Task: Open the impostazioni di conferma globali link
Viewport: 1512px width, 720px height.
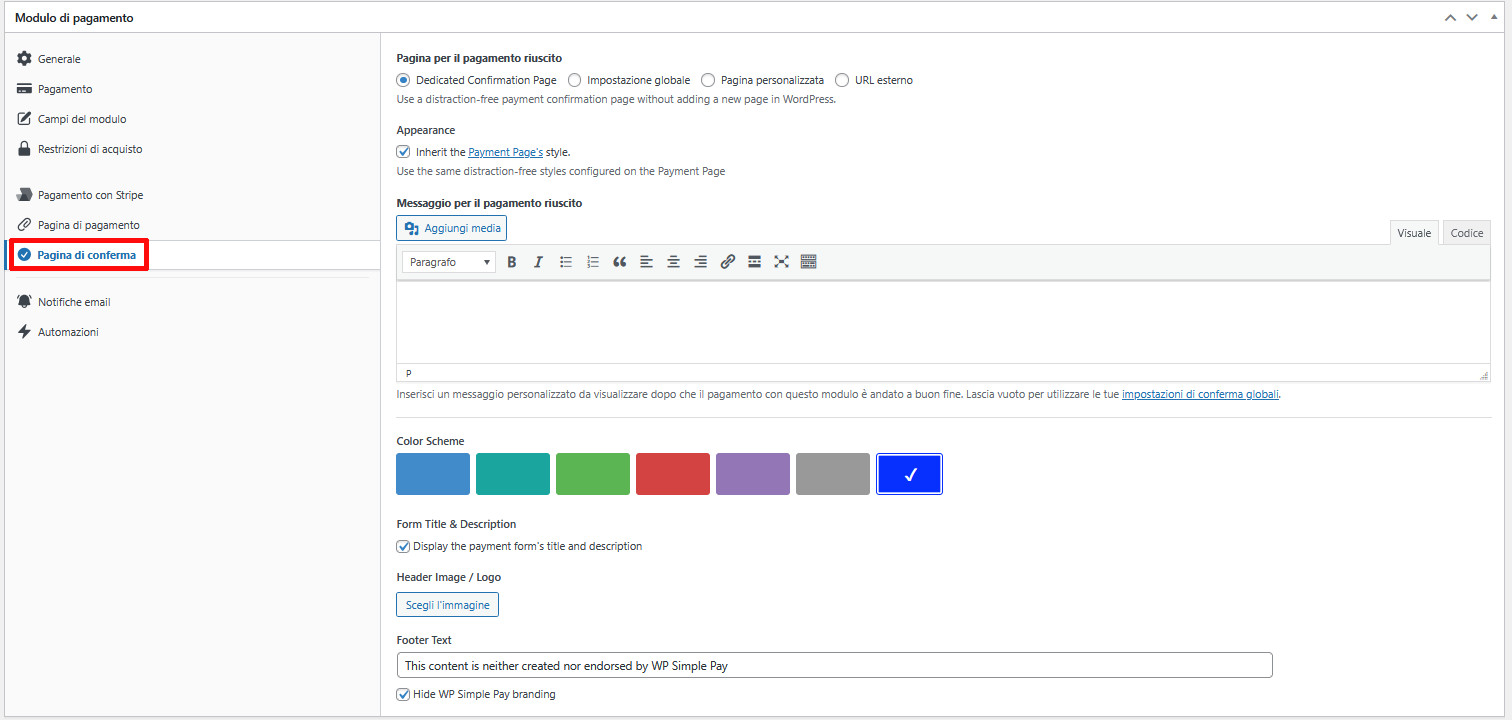Action: (1199, 393)
